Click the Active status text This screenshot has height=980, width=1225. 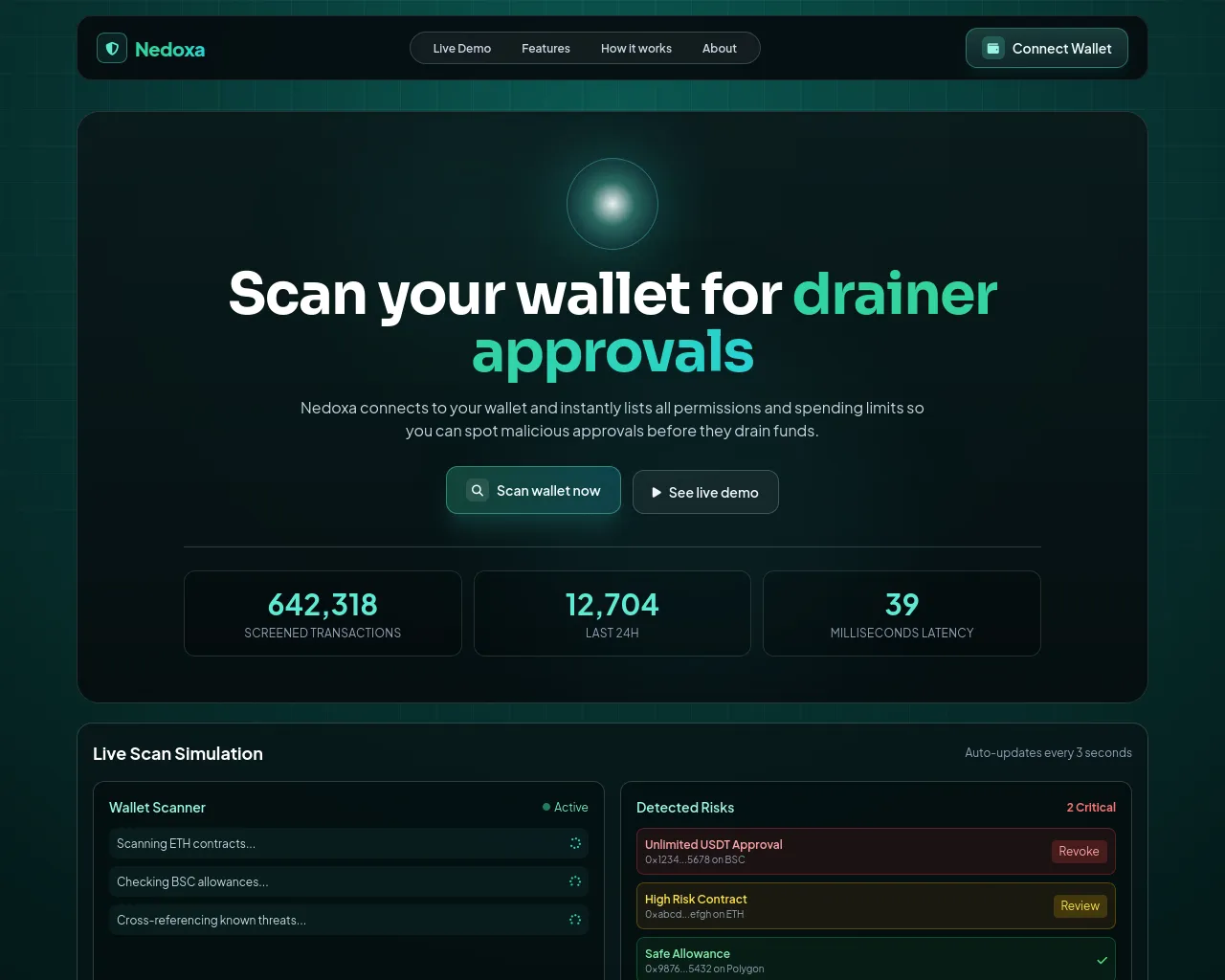[x=571, y=807]
